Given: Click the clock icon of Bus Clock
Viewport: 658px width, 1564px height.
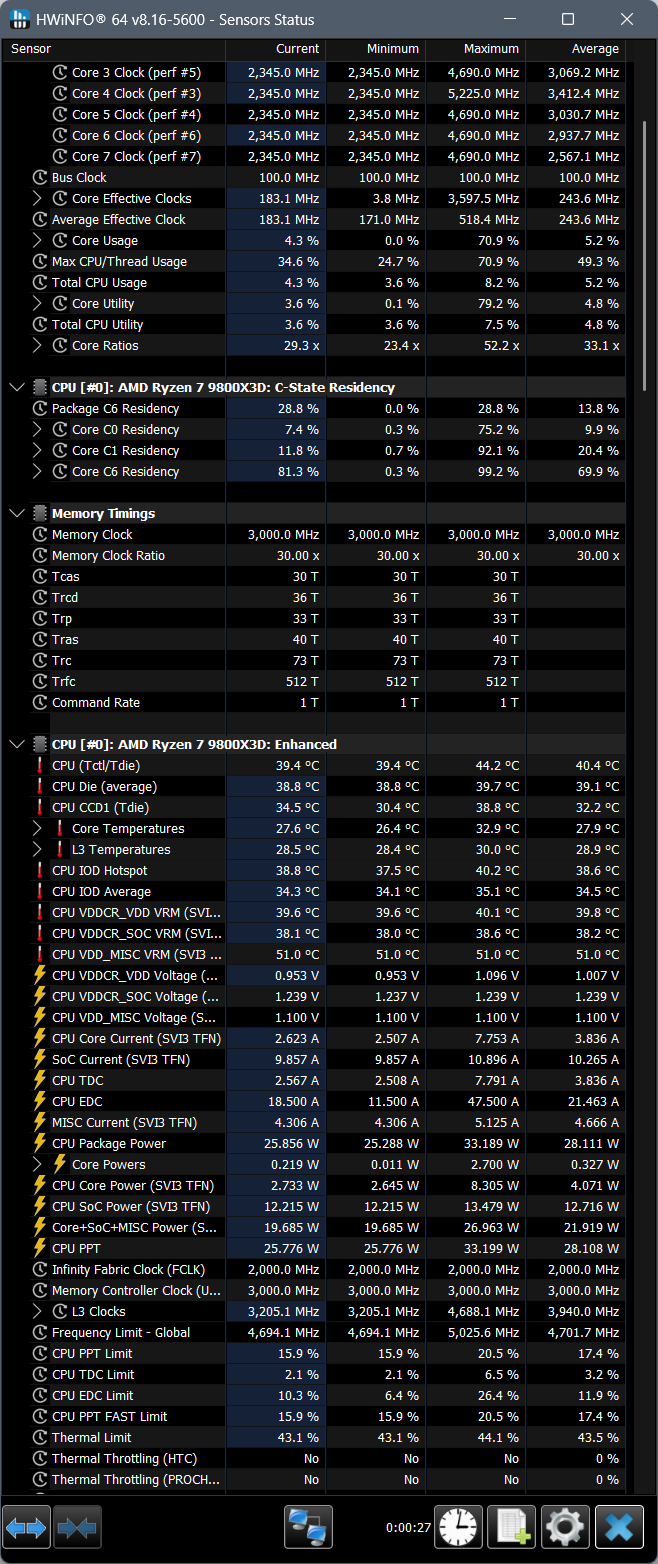Looking at the screenshot, I should (40, 177).
